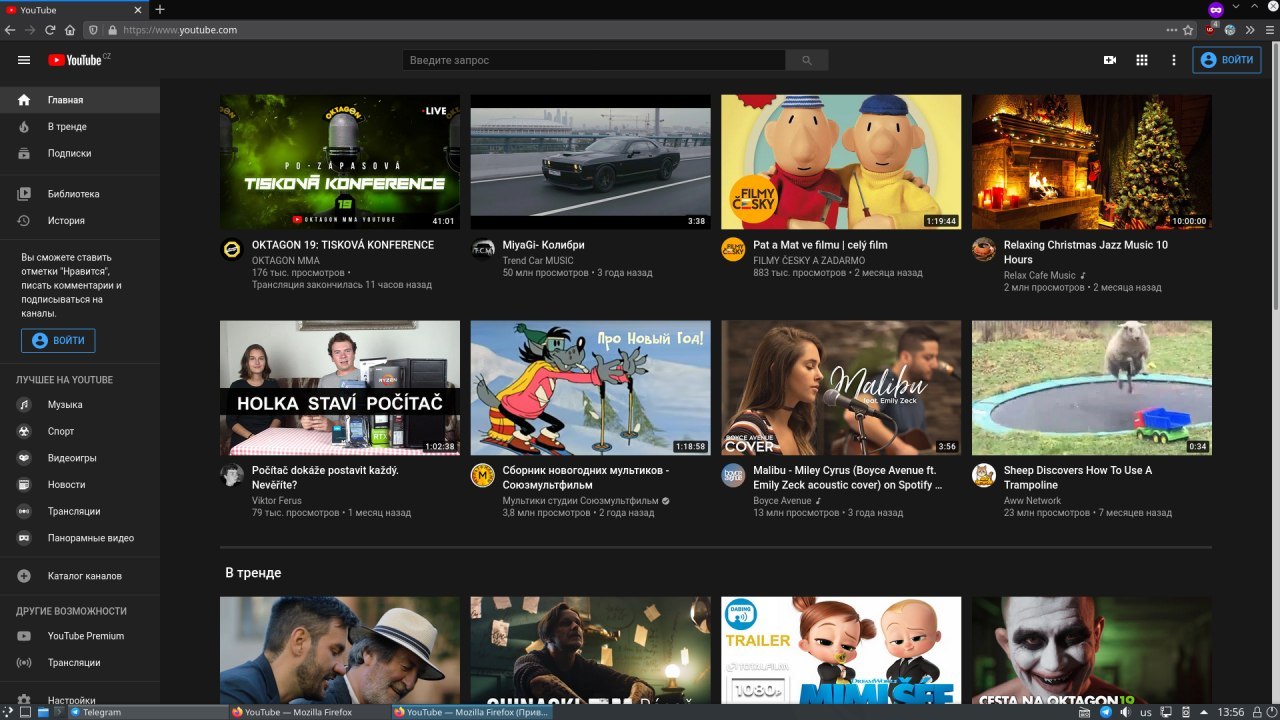Open the YouTube apps grid icon
The height and width of the screenshot is (720, 1280).
click(1142, 60)
